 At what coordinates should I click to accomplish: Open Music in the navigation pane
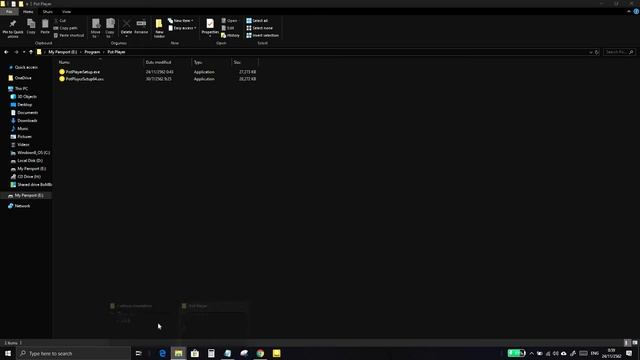22,129
